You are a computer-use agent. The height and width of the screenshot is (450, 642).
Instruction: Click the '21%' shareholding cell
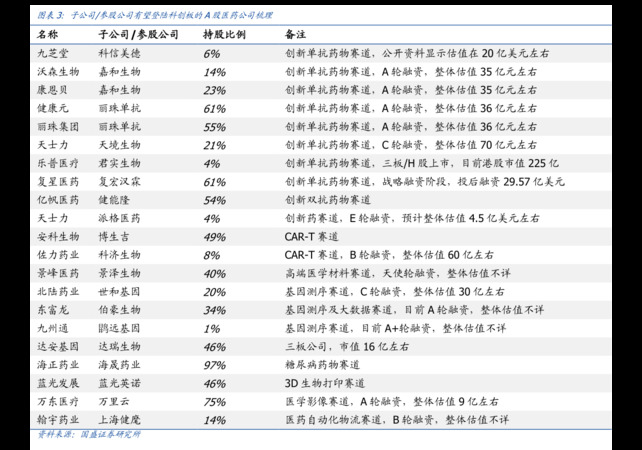click(x=215, y=145)
